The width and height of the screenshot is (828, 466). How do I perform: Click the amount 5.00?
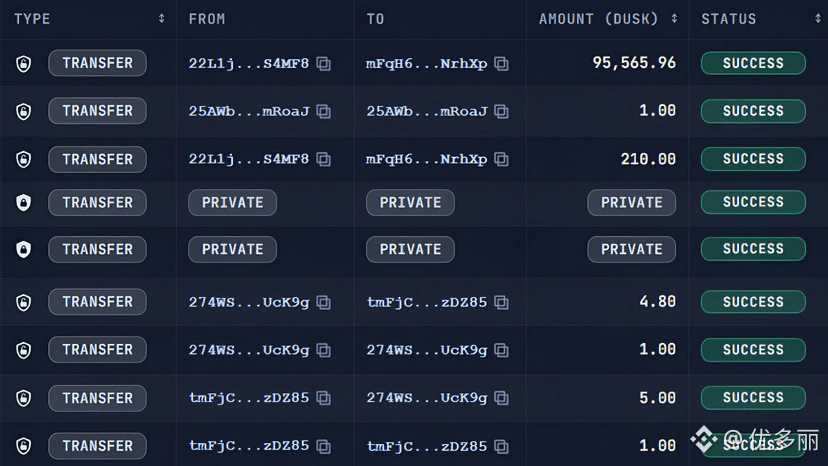(x=657, y=398)
